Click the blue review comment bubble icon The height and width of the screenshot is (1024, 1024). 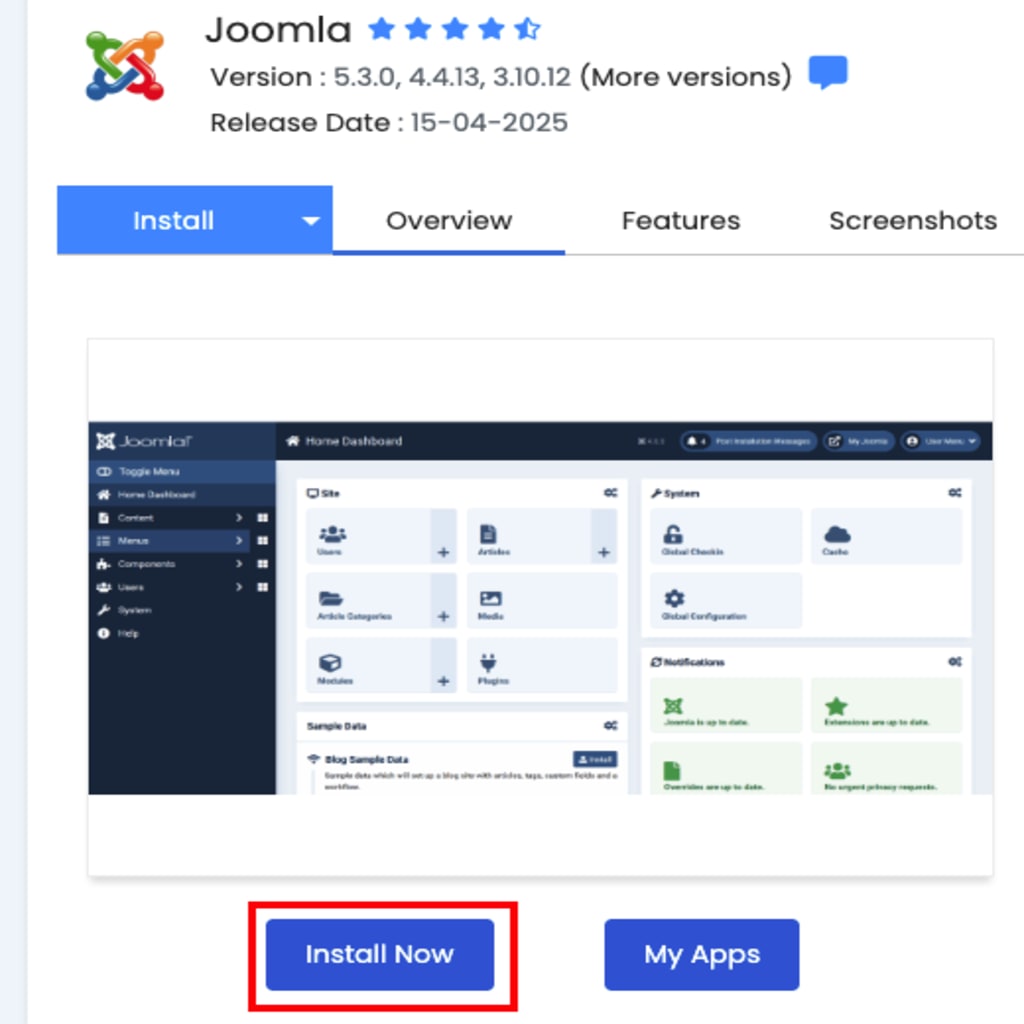pos(827,72)
